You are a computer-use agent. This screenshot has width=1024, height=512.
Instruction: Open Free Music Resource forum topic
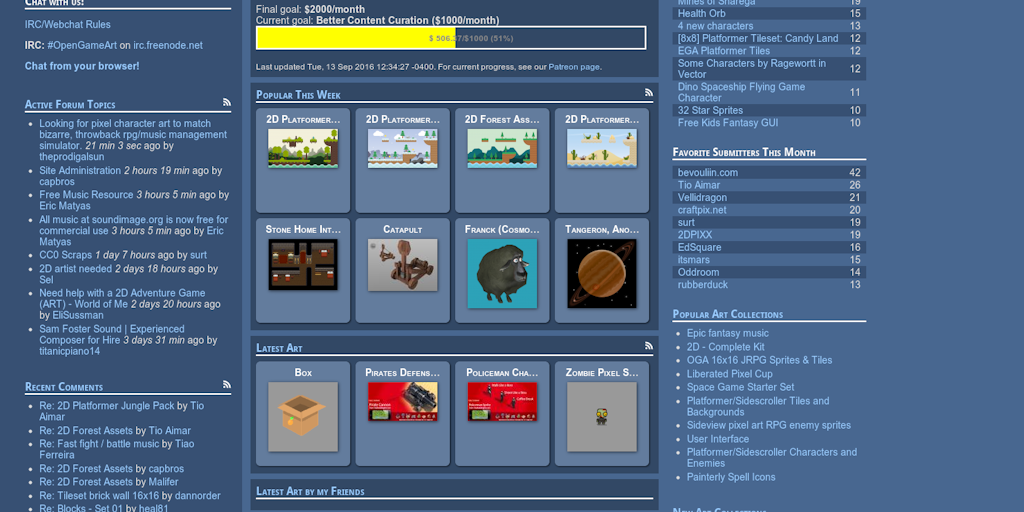tap(86, 195)
